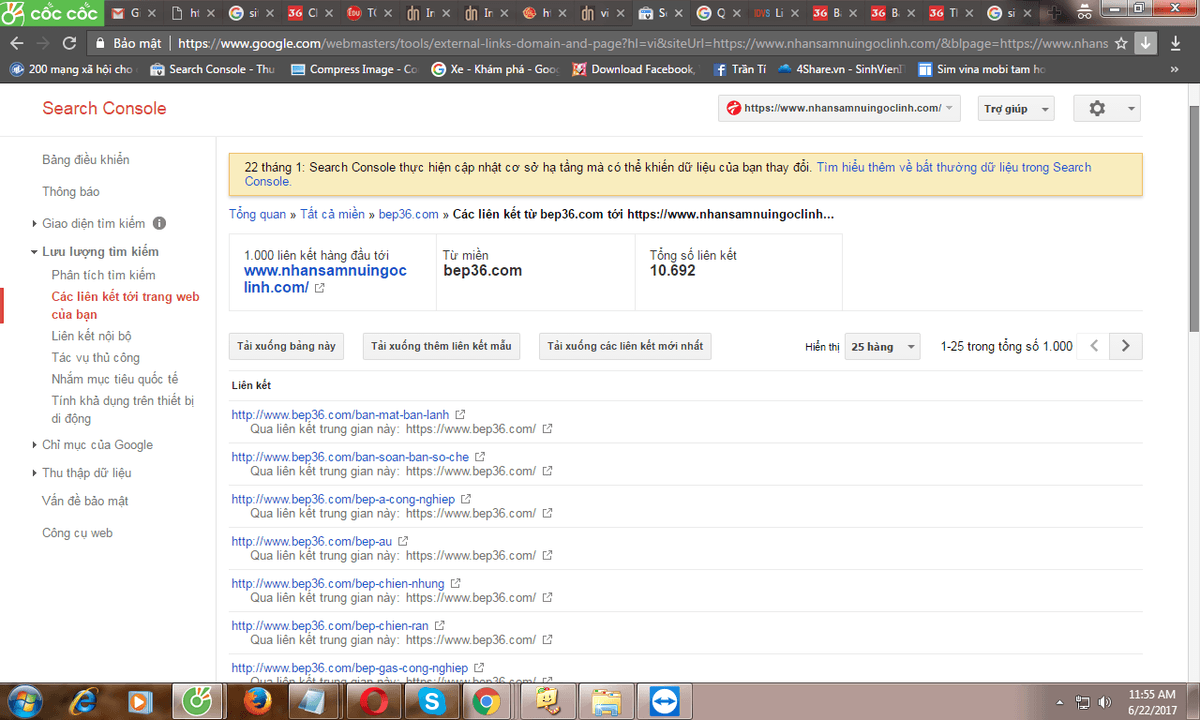The width and height of the screenshot is (1200, 720).
Task: Switch to the Gmail browser tab
Action: pos(133,14)
